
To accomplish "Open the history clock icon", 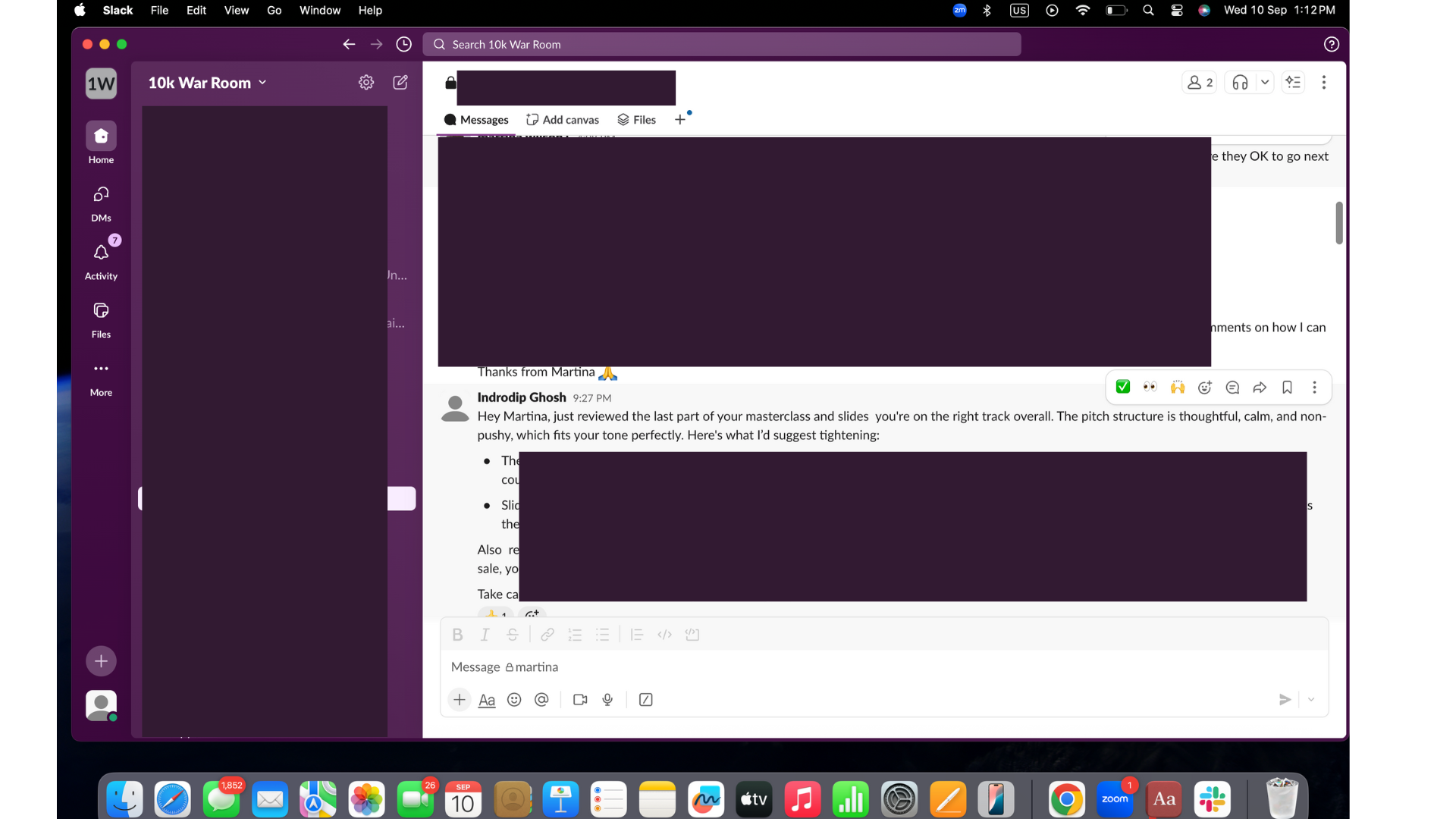I will tap(404, 45).
